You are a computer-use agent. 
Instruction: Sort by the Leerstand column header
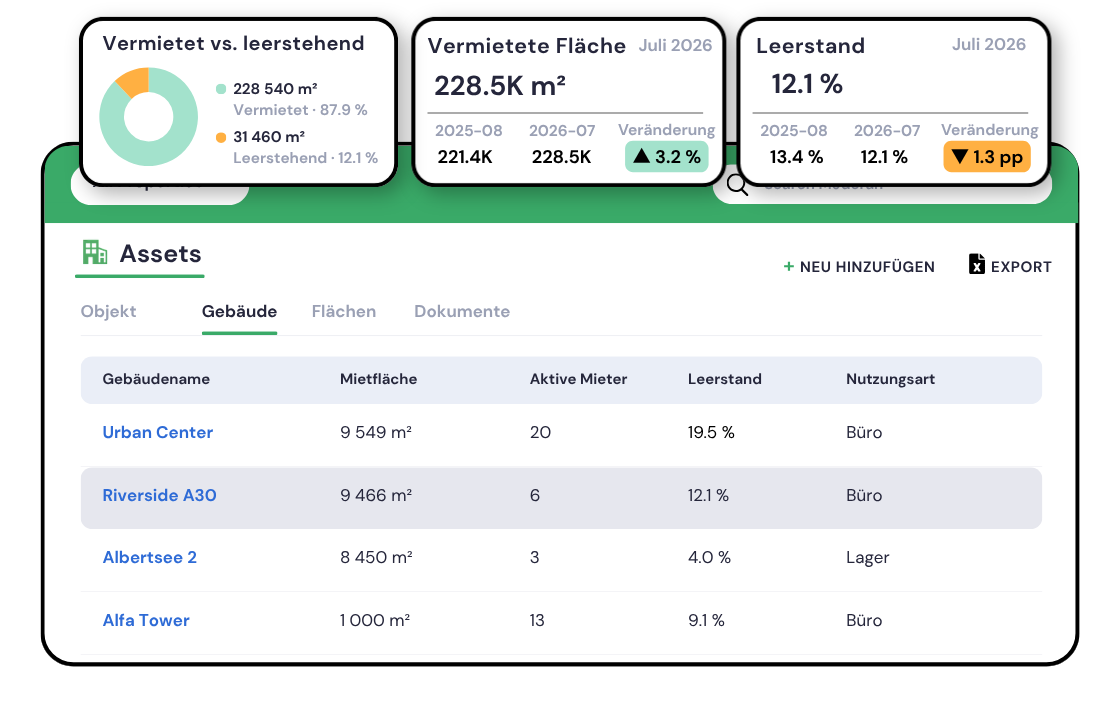point(724,379)
